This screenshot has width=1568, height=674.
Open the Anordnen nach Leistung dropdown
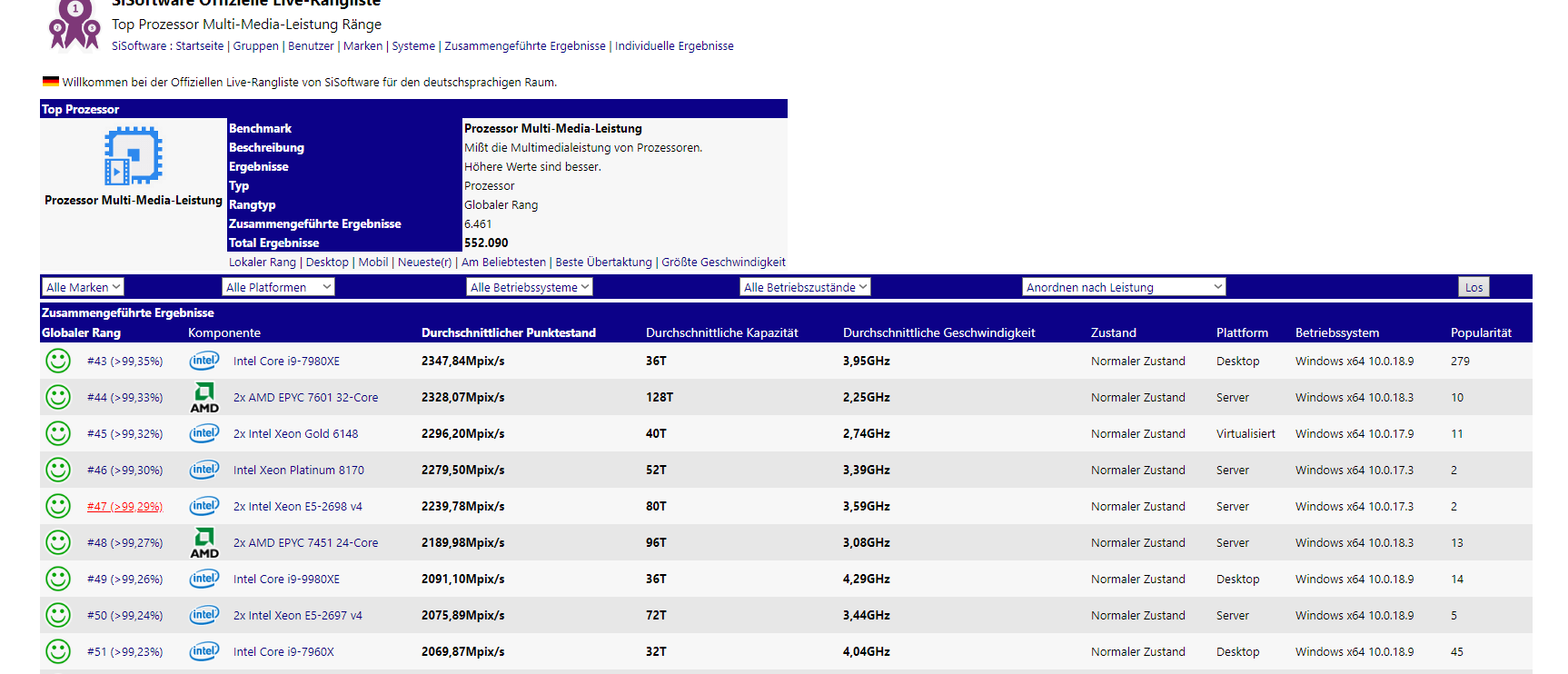[1124, 287]
